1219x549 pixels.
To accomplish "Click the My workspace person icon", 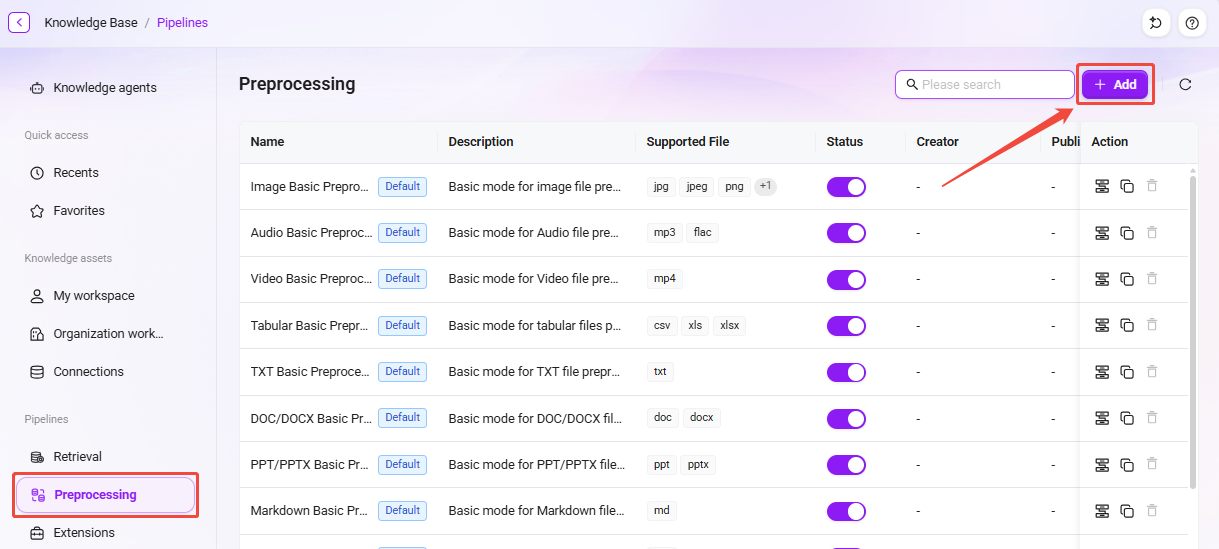I will [37, 296].
